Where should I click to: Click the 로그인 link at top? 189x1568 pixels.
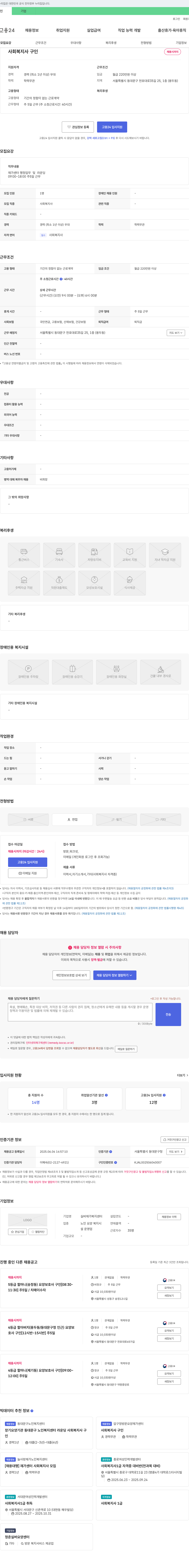pyautogui.click(x=176, y=19)
